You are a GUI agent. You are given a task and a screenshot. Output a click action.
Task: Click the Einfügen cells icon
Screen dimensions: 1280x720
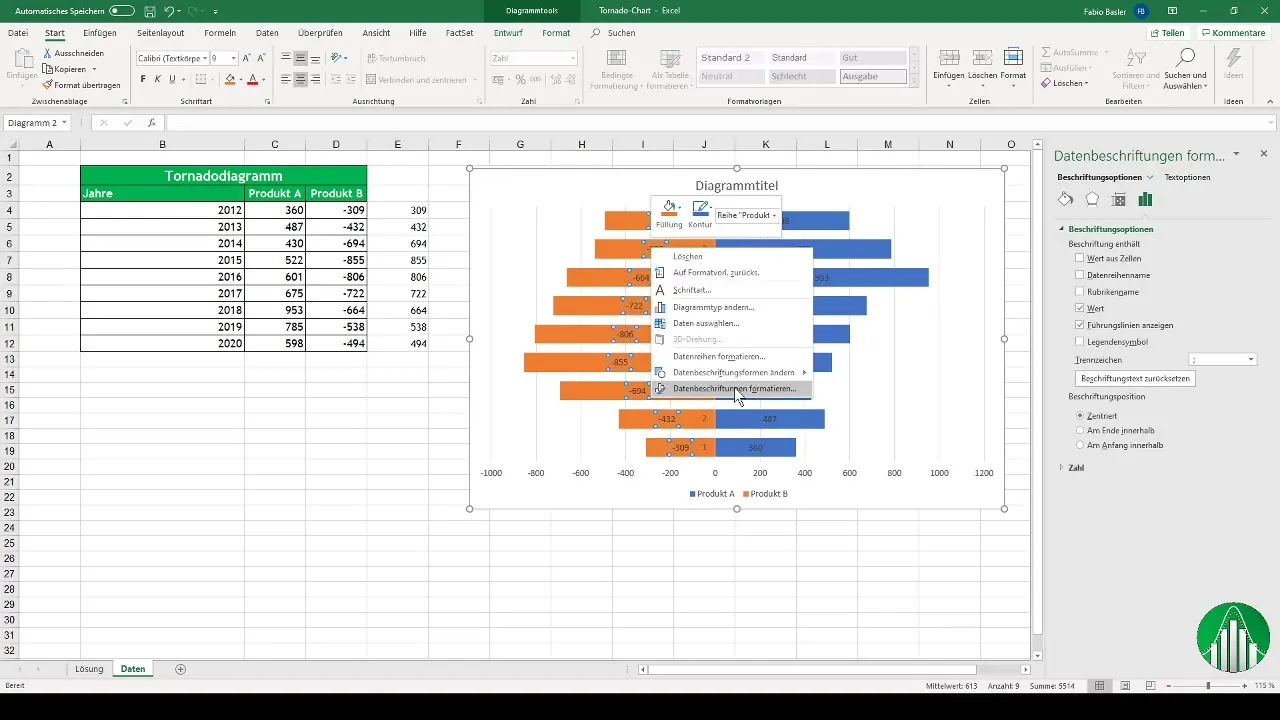point(949,57)
